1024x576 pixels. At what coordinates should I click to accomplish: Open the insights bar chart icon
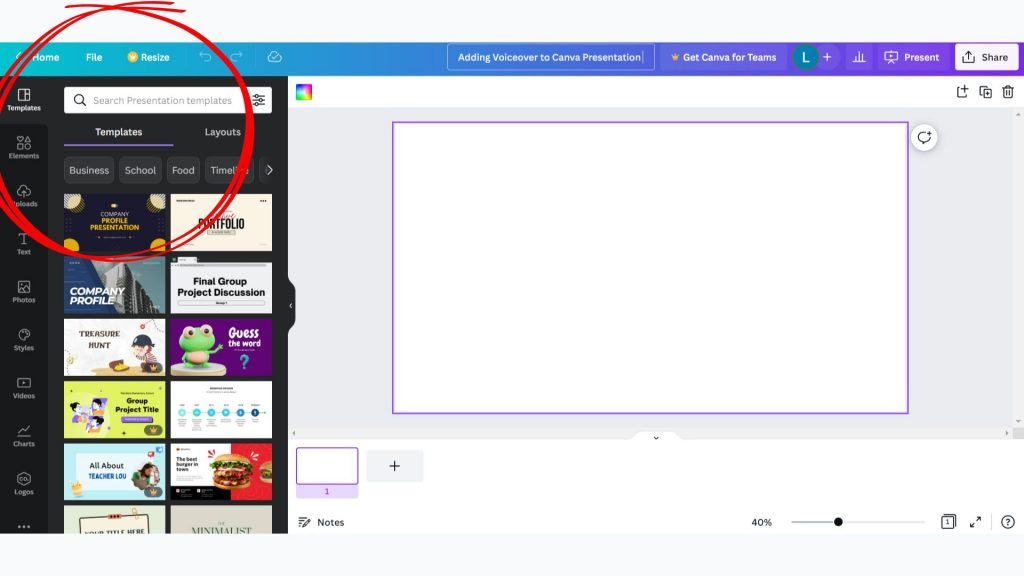pyautogui.click(x=858, y=57)
